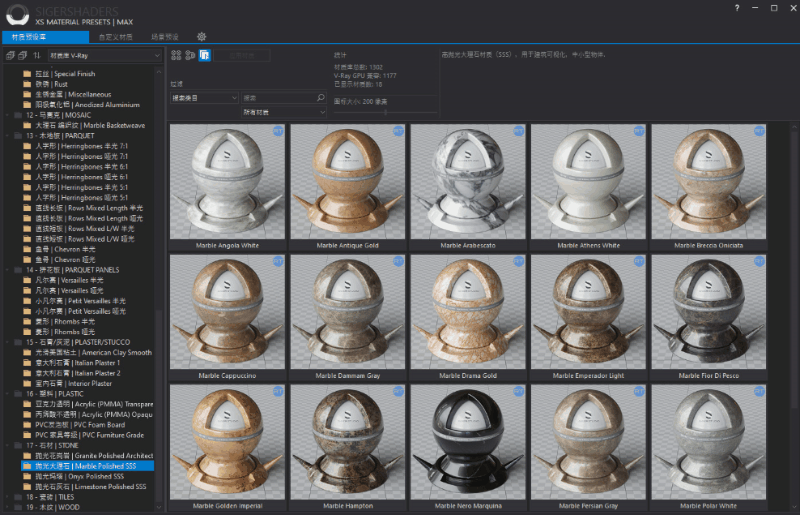Open the Granite Polished Architectural folder
The width and height of the screenshot is (800, 515).
[x=87, y=456]
